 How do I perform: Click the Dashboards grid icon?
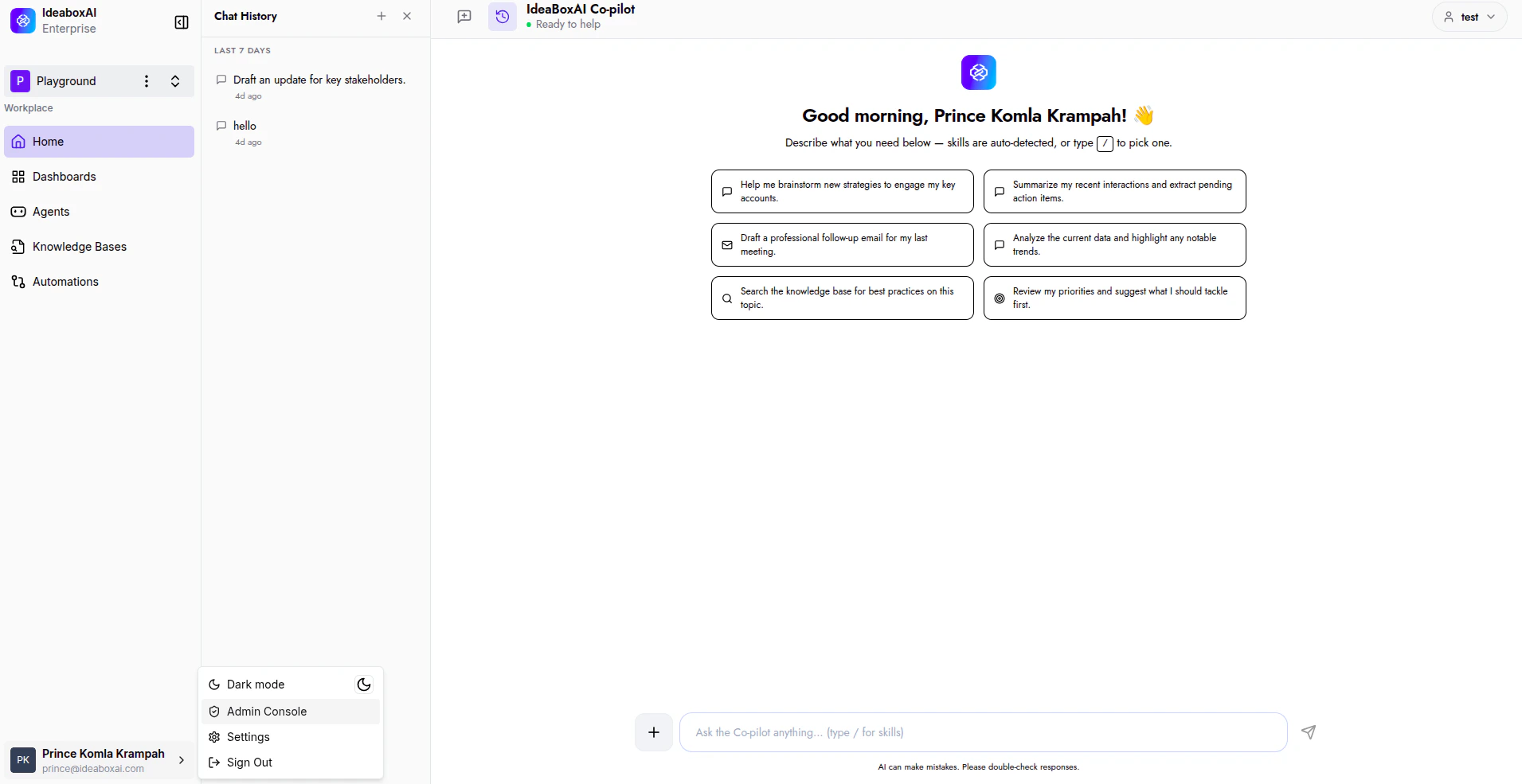18,177
